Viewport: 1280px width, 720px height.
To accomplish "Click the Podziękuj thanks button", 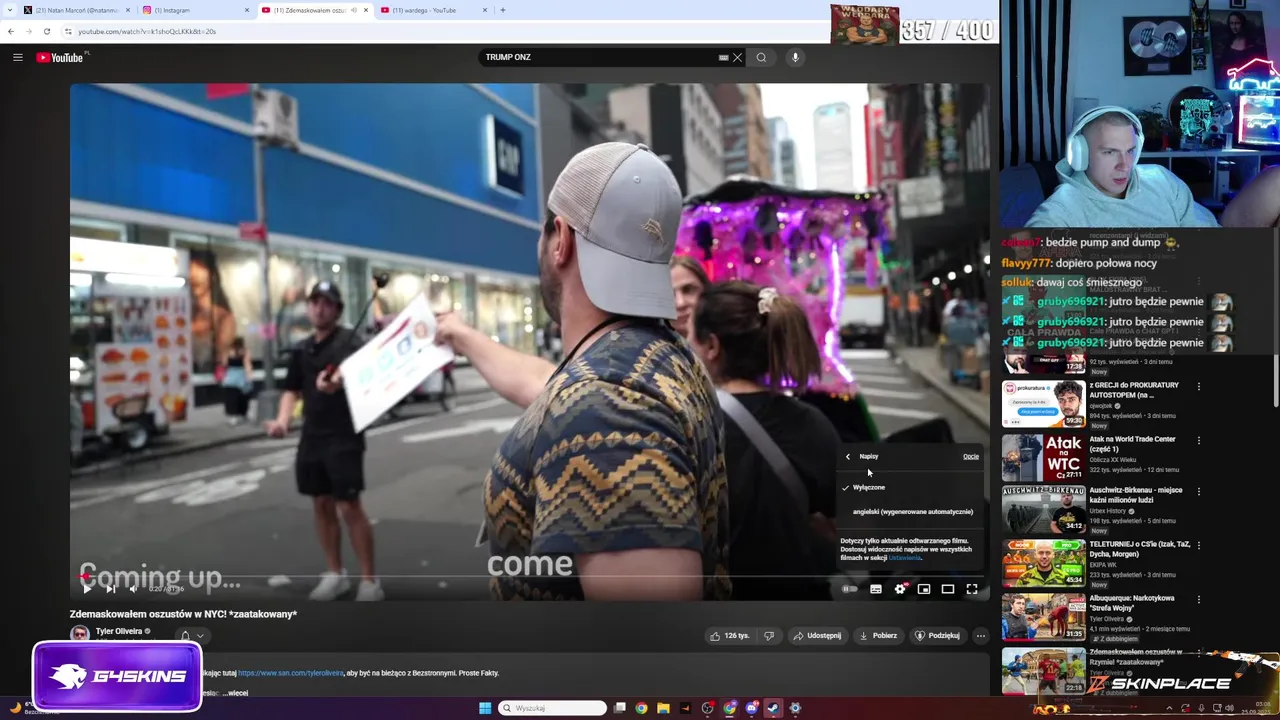I will pyautogui.click(x=938, y=635).
